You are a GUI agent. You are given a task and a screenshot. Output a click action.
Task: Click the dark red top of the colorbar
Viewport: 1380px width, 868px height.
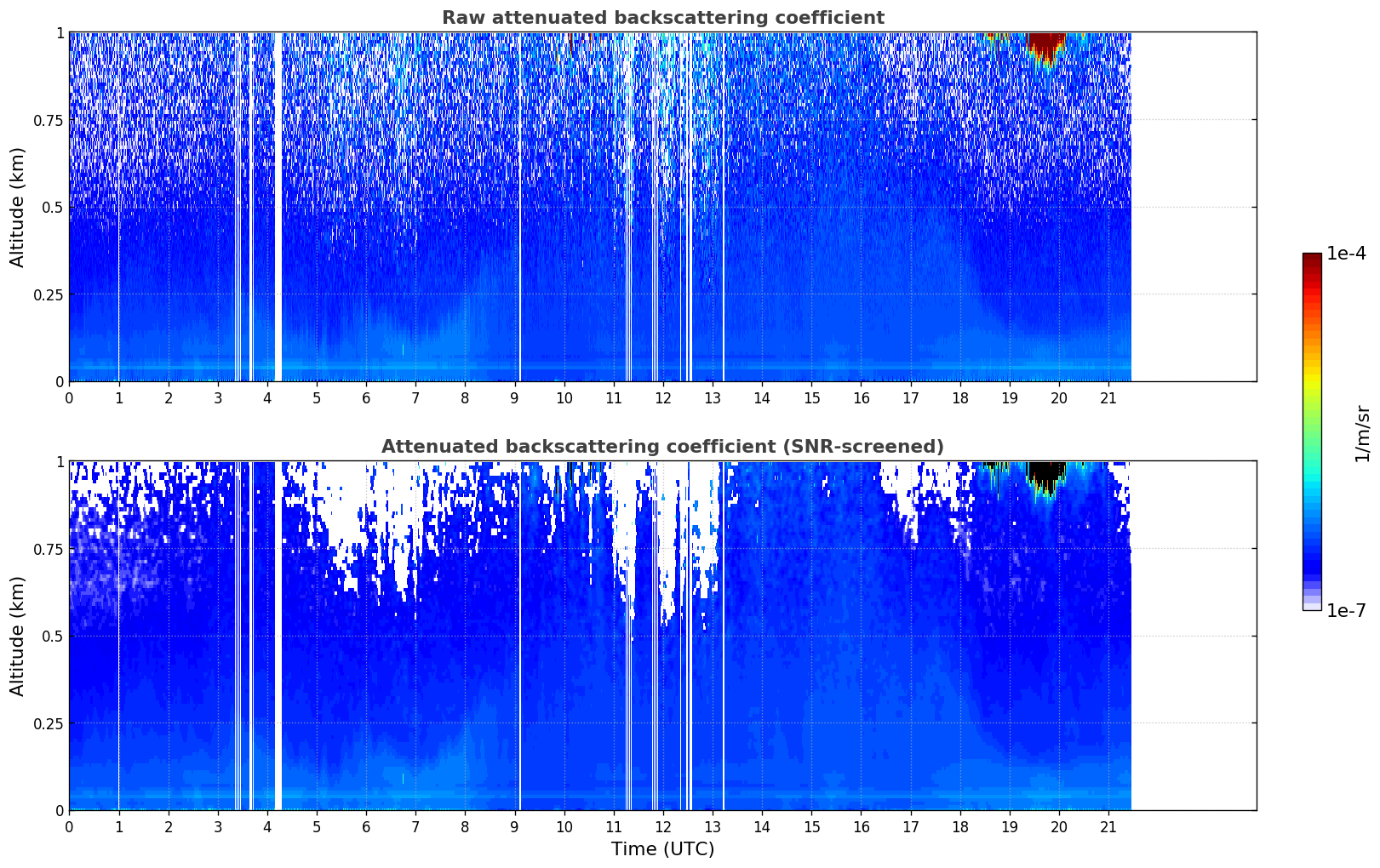[x=1312, y=262]
